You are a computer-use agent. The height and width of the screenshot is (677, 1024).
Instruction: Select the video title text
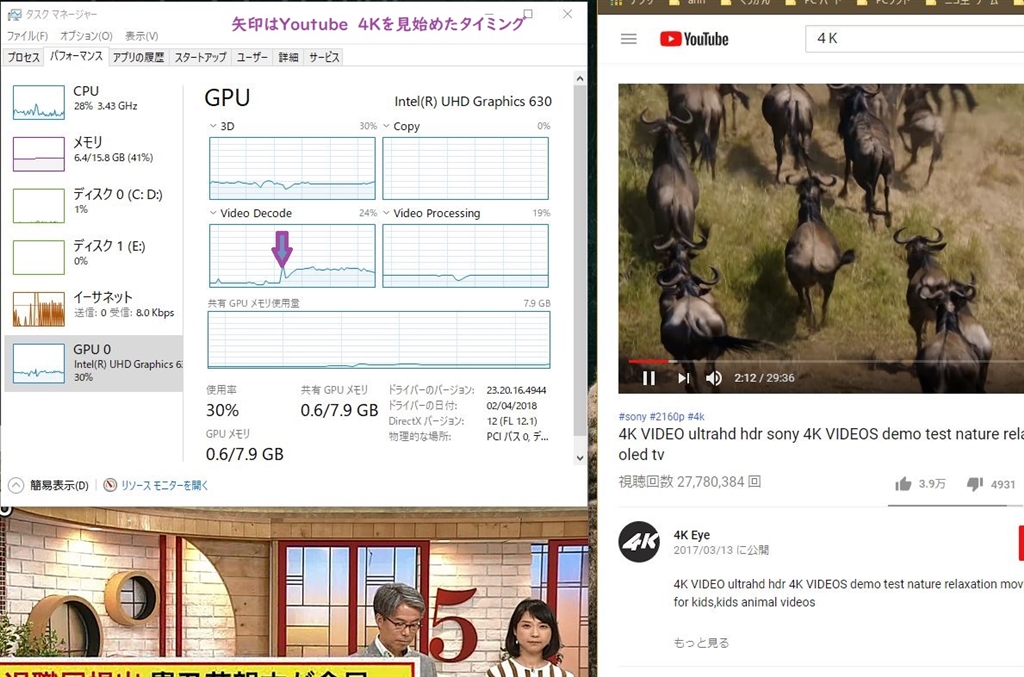tap(821, 444)
